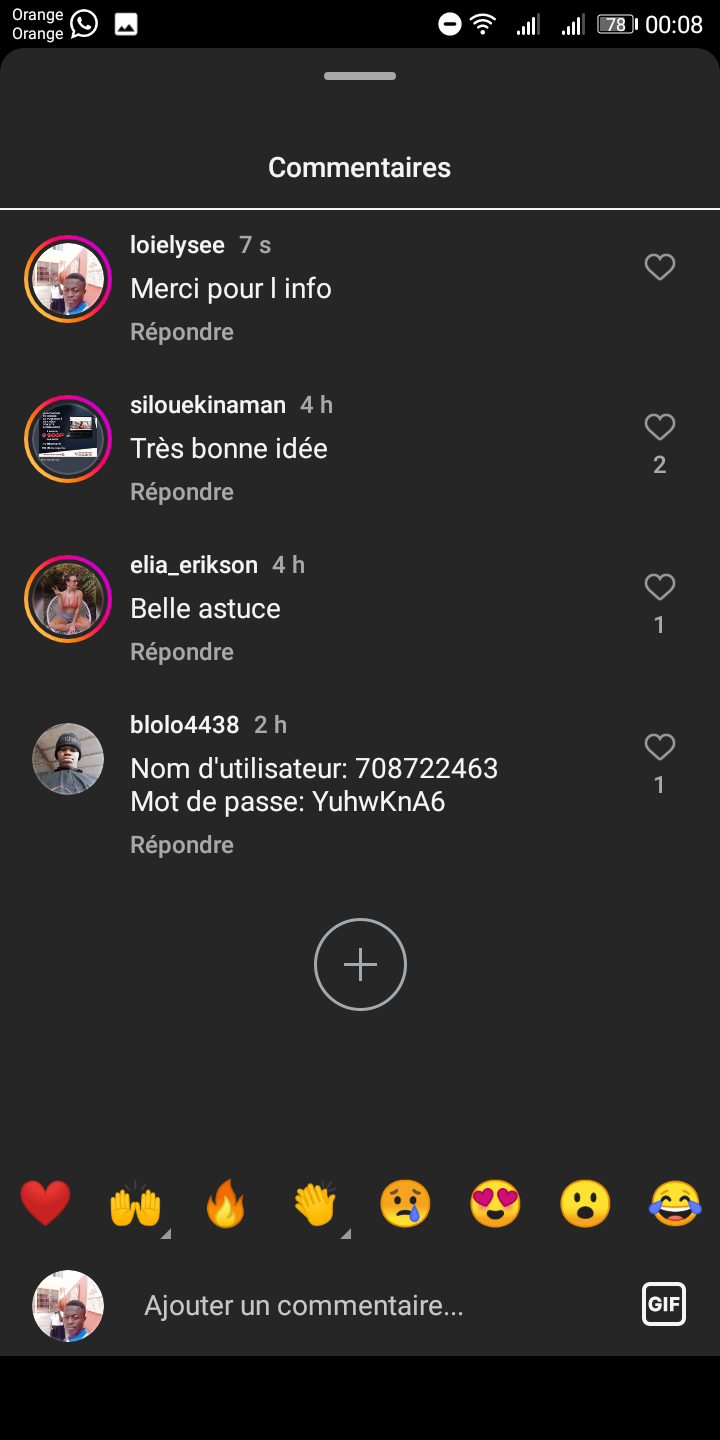
Task: Load more comments with the plus button
Action: coord(360,964)
